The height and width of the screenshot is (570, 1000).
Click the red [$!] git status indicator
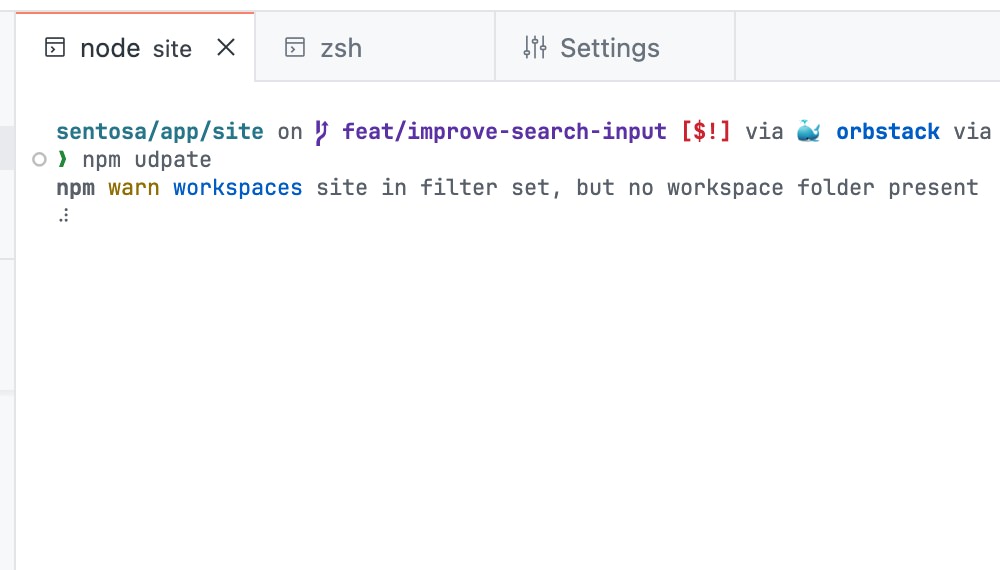coord(705,132)
